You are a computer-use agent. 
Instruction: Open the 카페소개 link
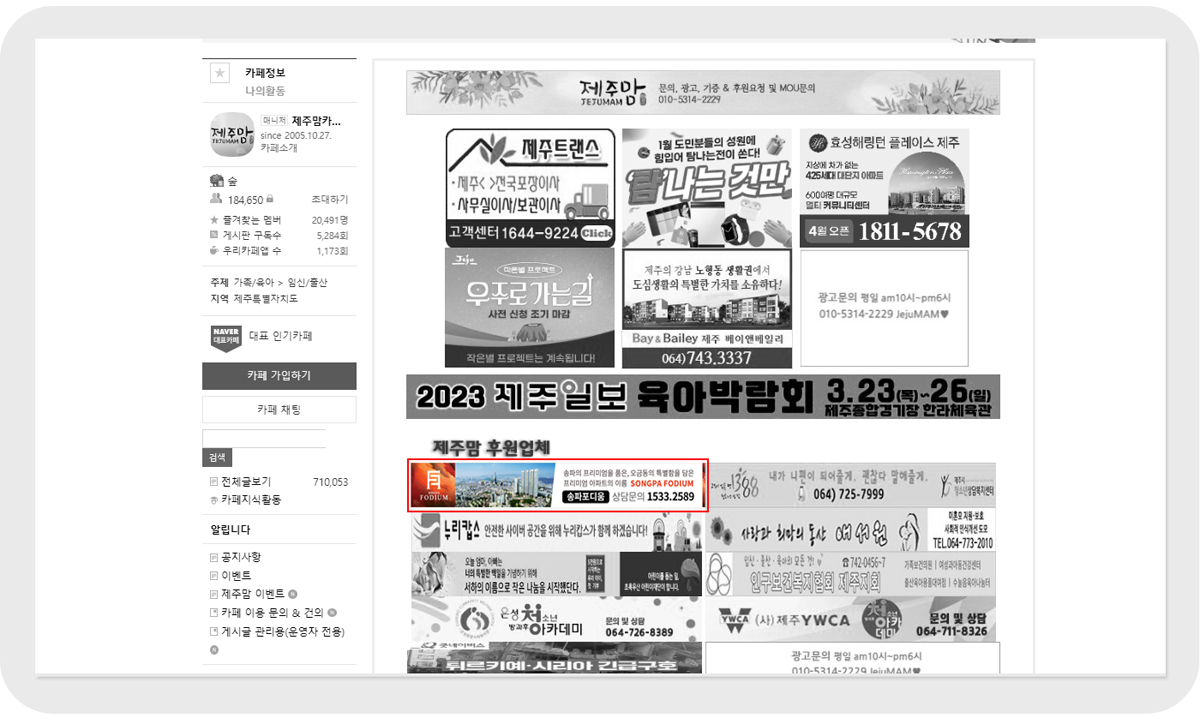coord(279,148)
